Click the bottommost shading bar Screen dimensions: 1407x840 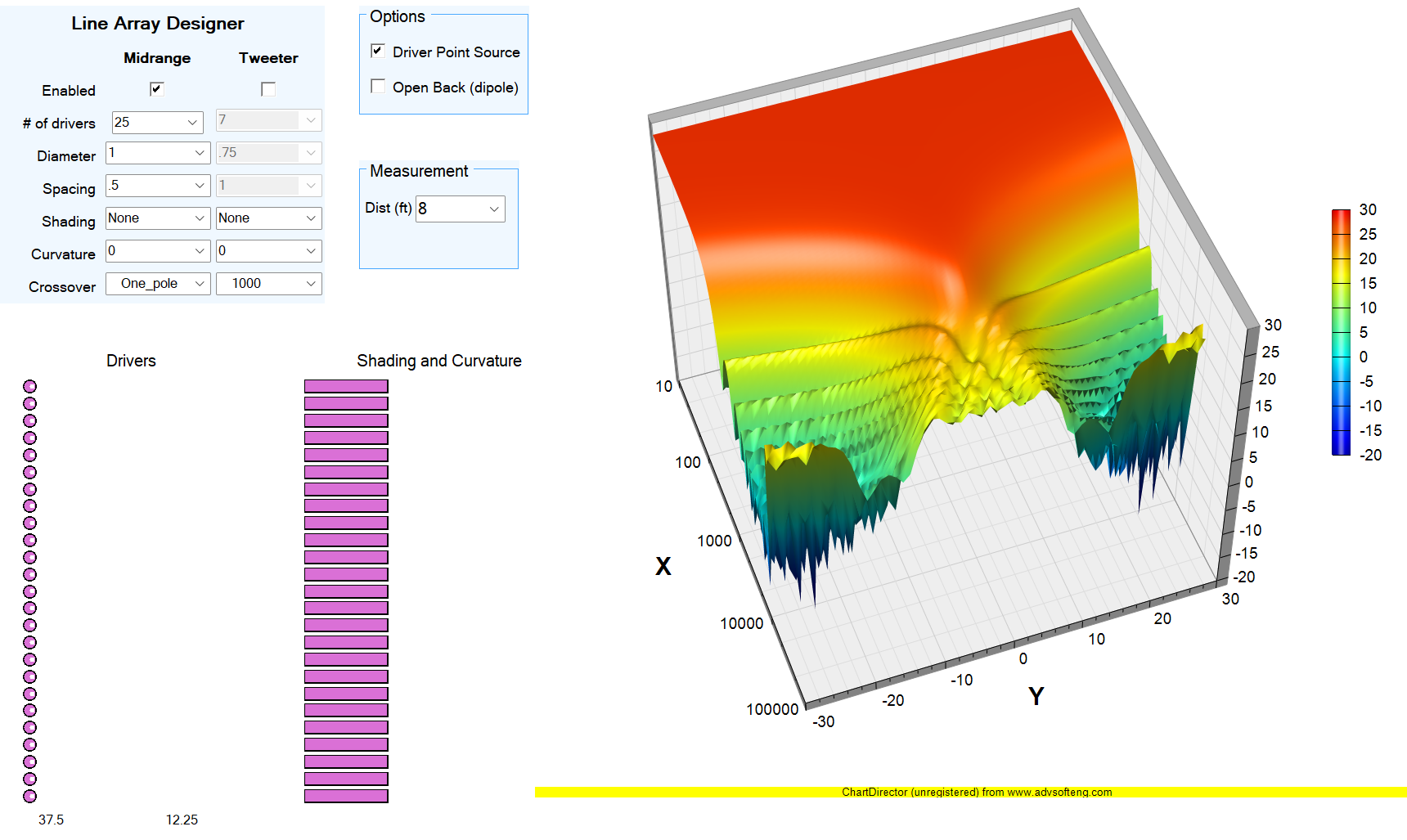tap(346, 796)
